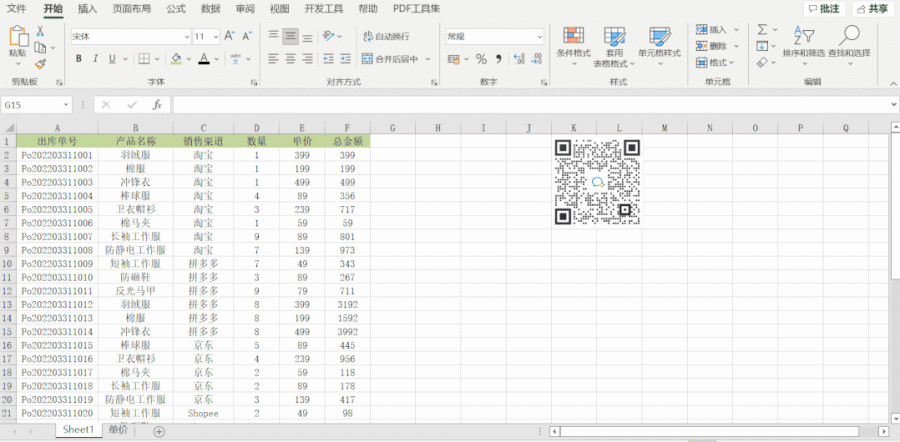Click the Clear eraser icon
Image resolution: width=900 pixels, height=442 pixels.
762,62
